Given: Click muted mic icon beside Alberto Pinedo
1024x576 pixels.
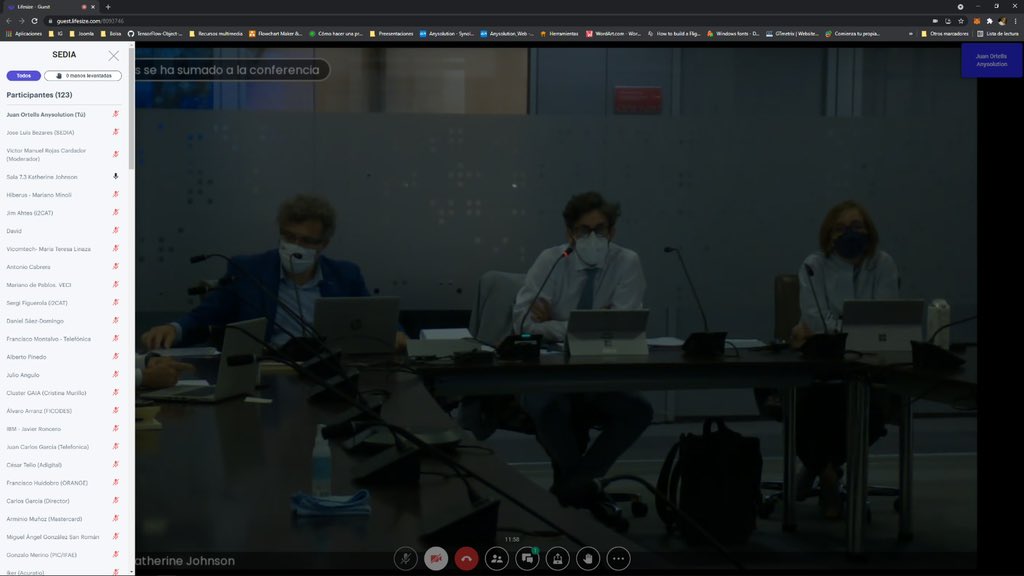Looking at the screenshot, I should coord(116,357).
